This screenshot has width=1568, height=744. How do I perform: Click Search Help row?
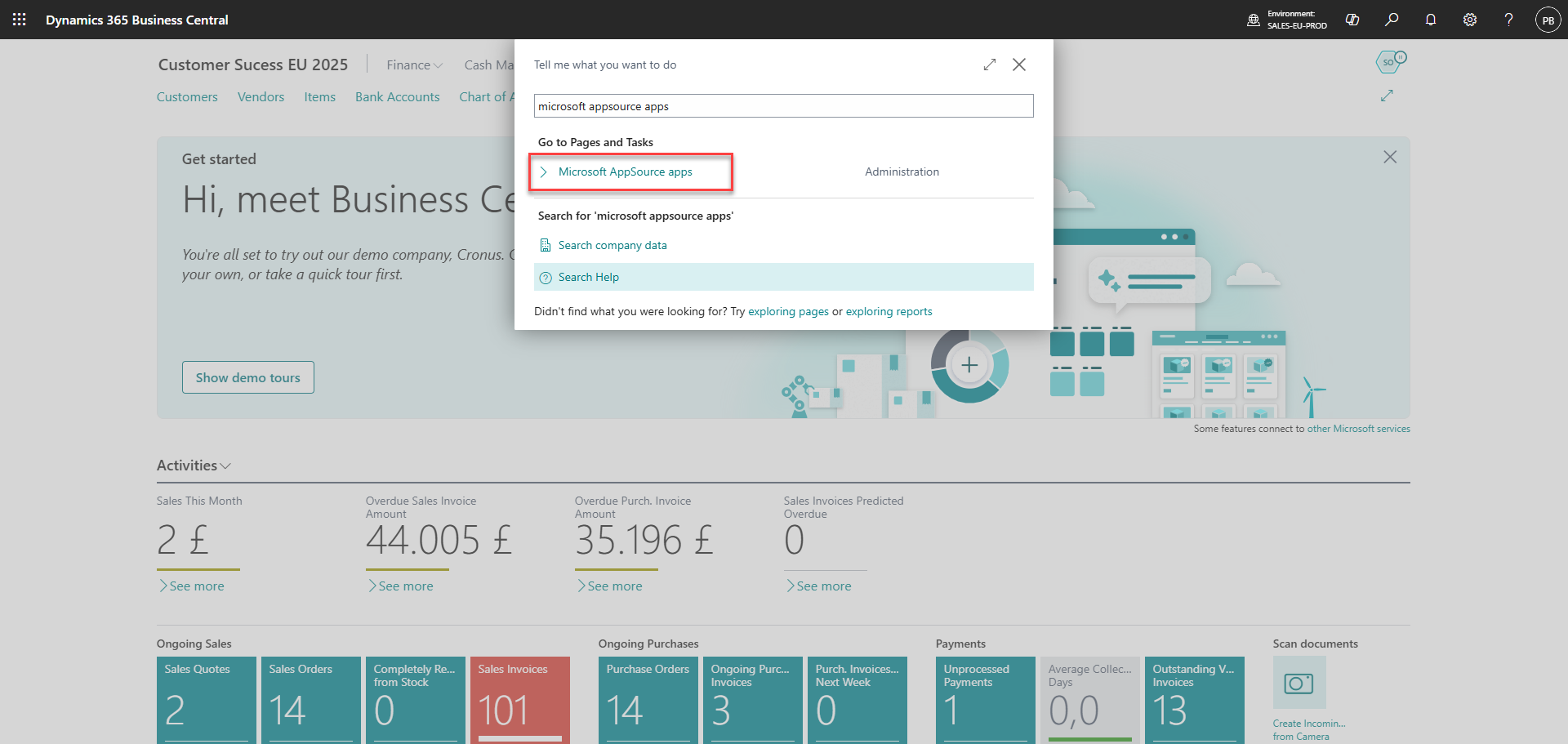tap(784, 277)
